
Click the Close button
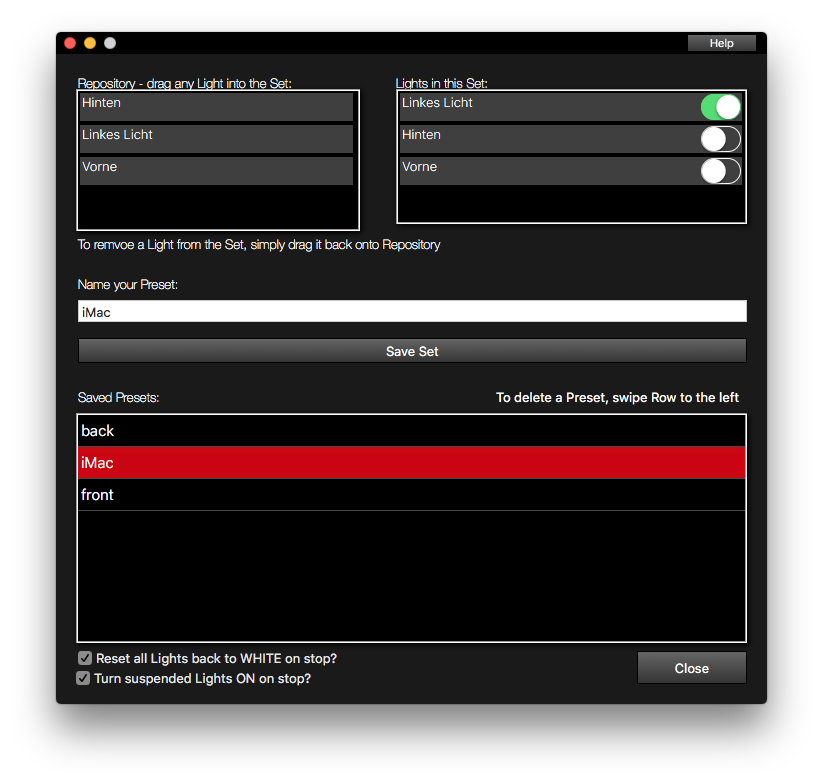[692, 668]
